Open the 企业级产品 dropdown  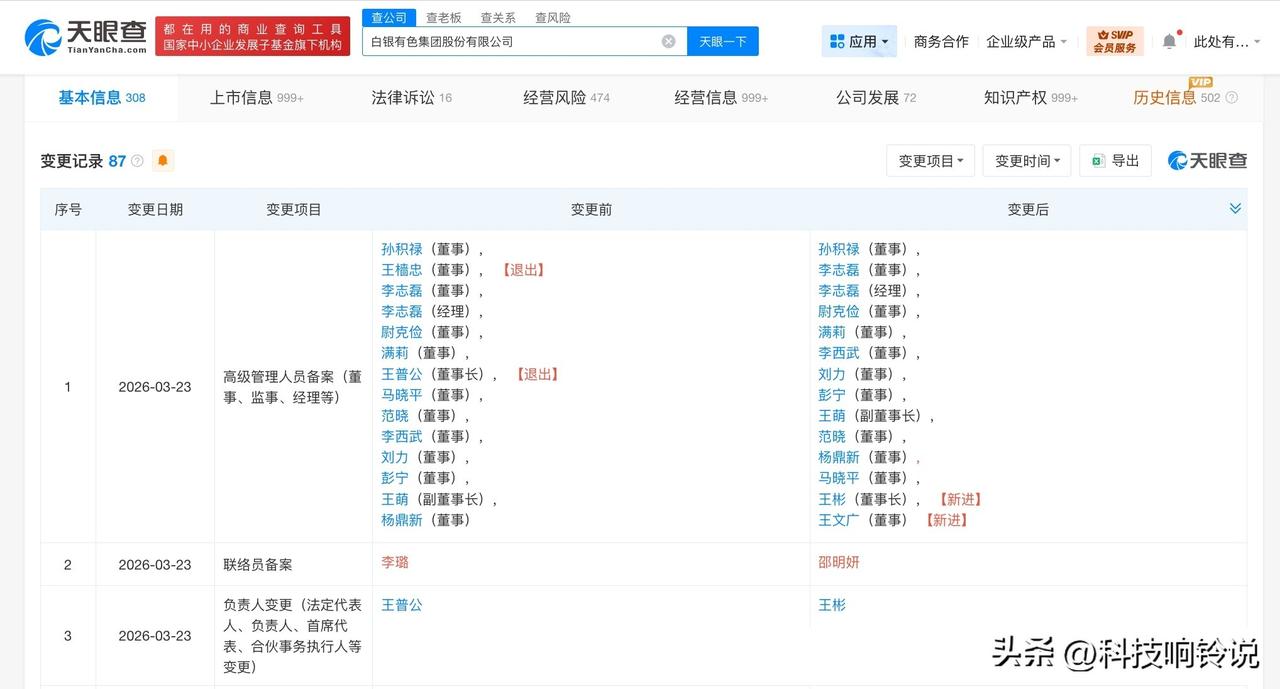point(1026,42)
